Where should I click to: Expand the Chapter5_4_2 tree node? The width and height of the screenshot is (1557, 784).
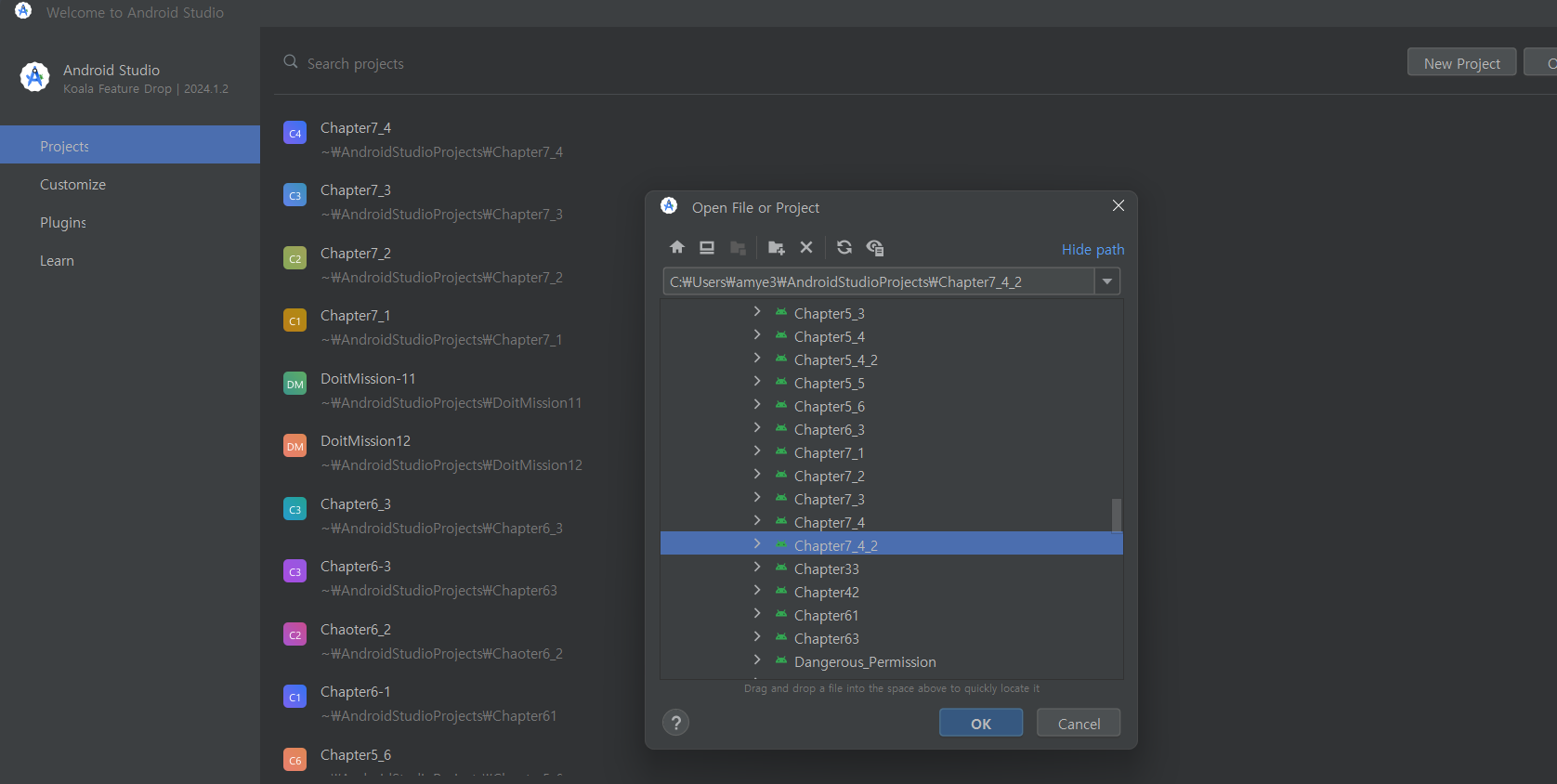coord(757,359)
